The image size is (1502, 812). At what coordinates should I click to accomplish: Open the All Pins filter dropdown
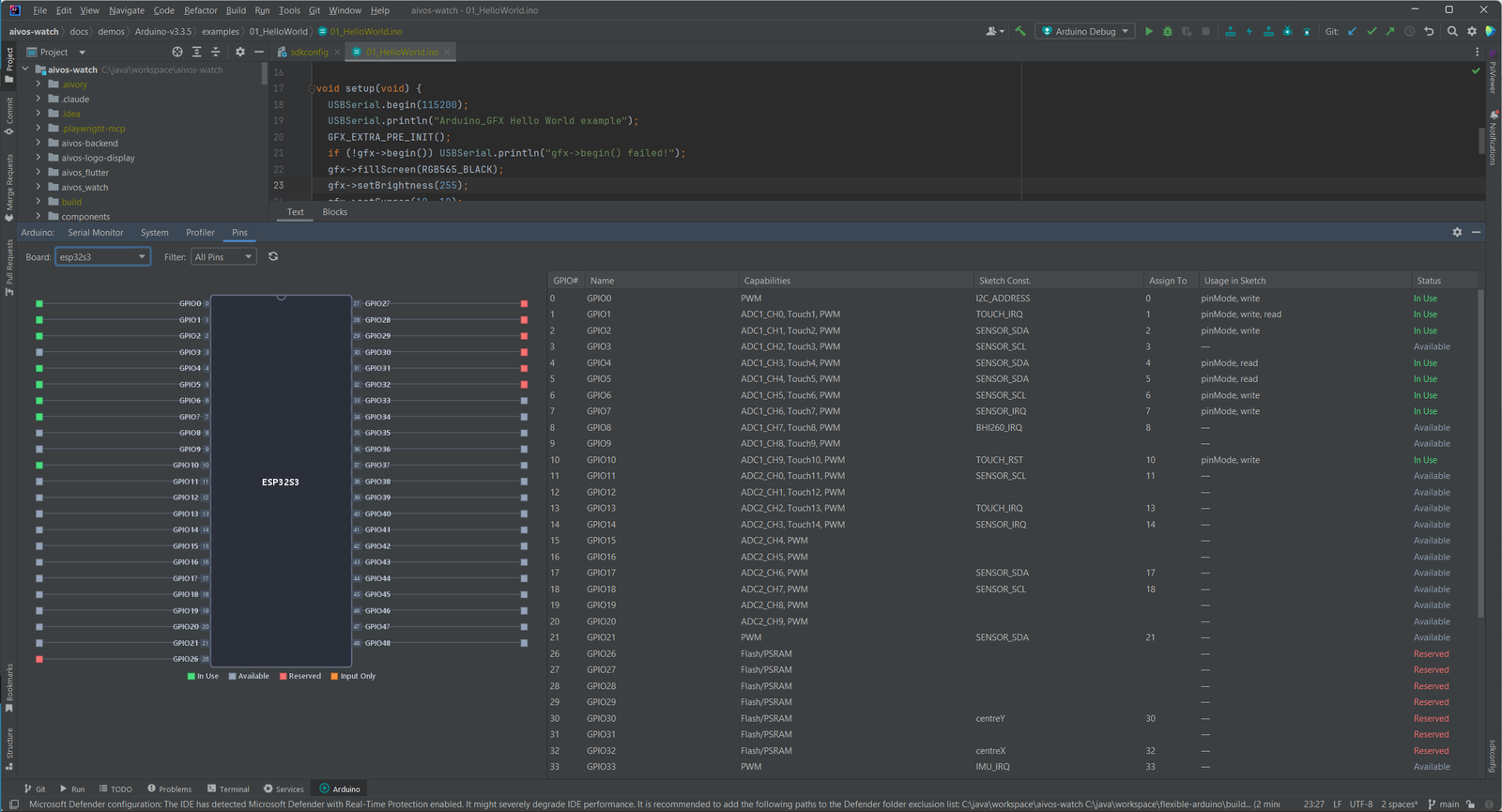pyautogui.click(x=223, y=256)
